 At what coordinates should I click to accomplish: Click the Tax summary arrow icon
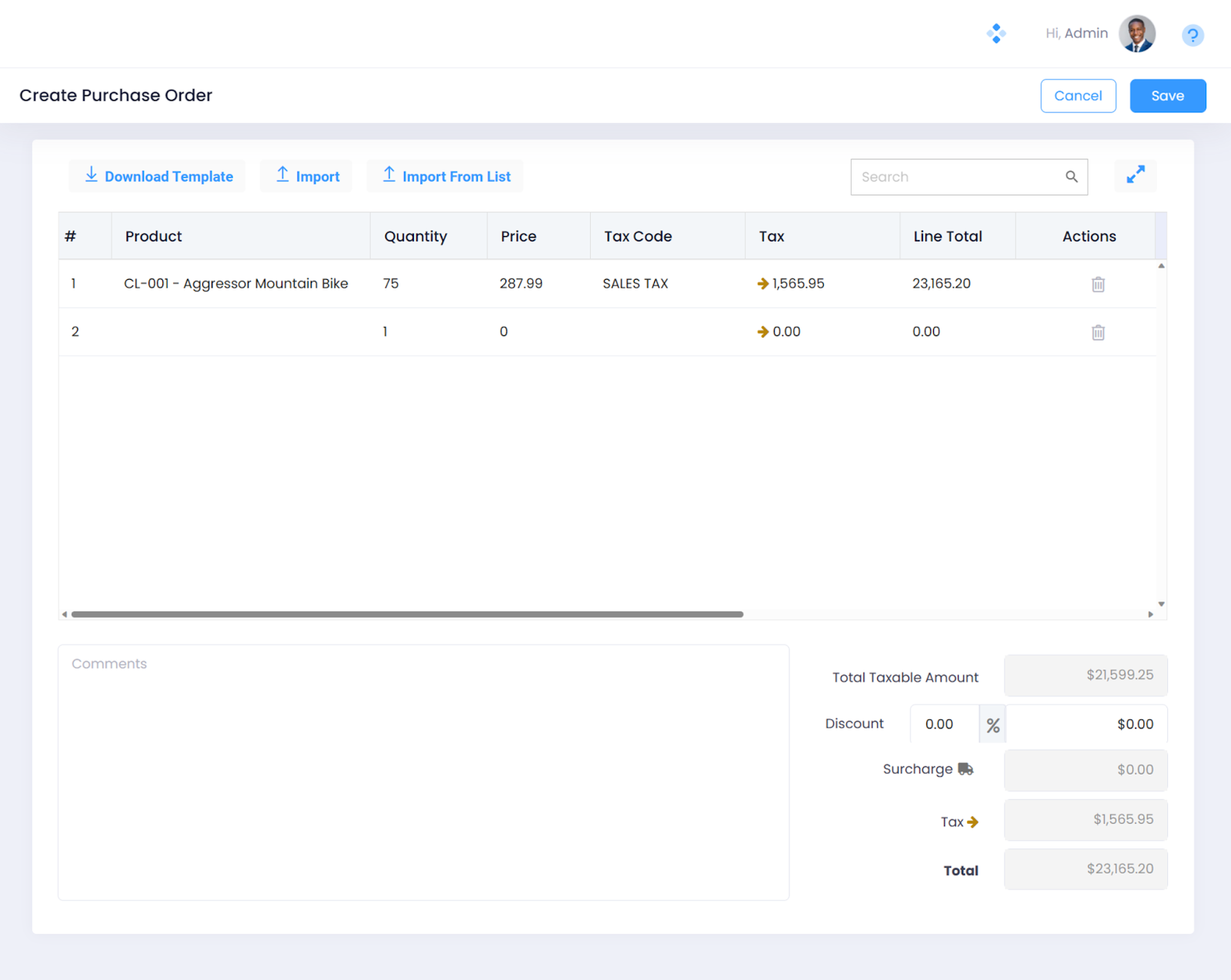(x=972, y=822)
